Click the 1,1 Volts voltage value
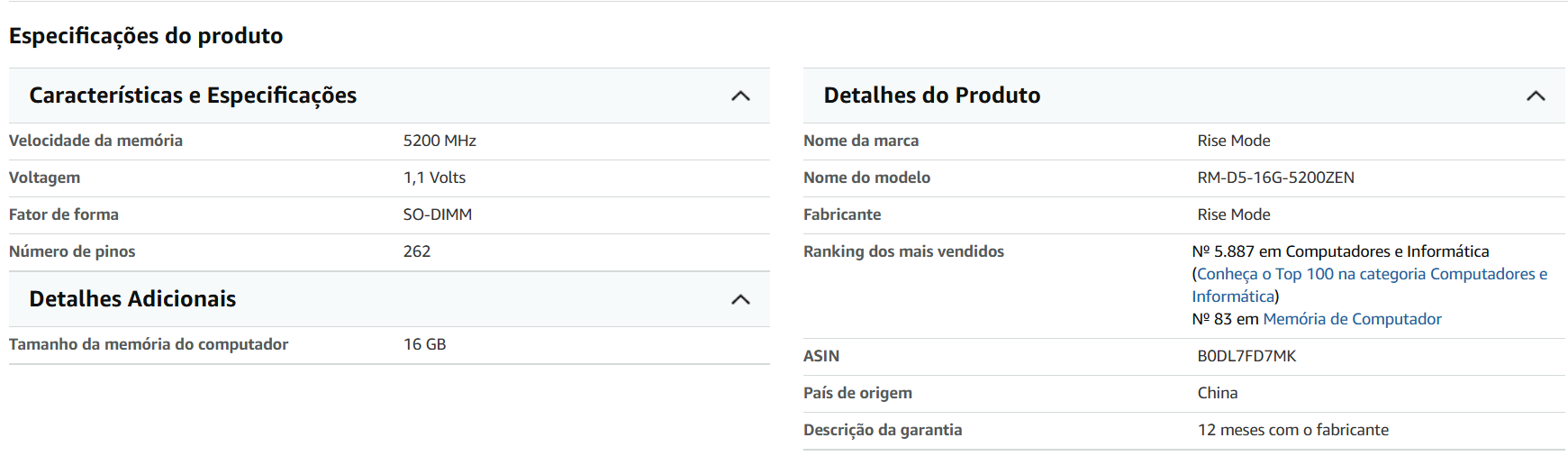The image size is (1568, 456). coord(434,178)
